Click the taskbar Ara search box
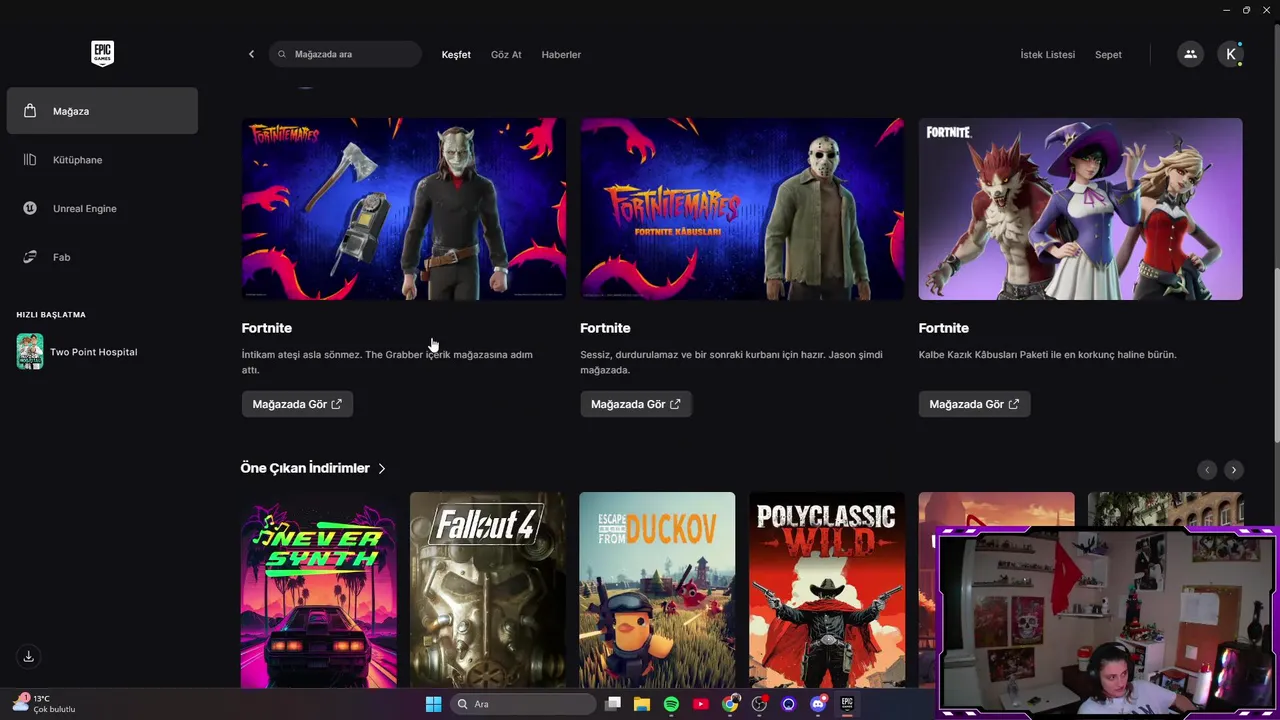 click(x=522, y=704)
